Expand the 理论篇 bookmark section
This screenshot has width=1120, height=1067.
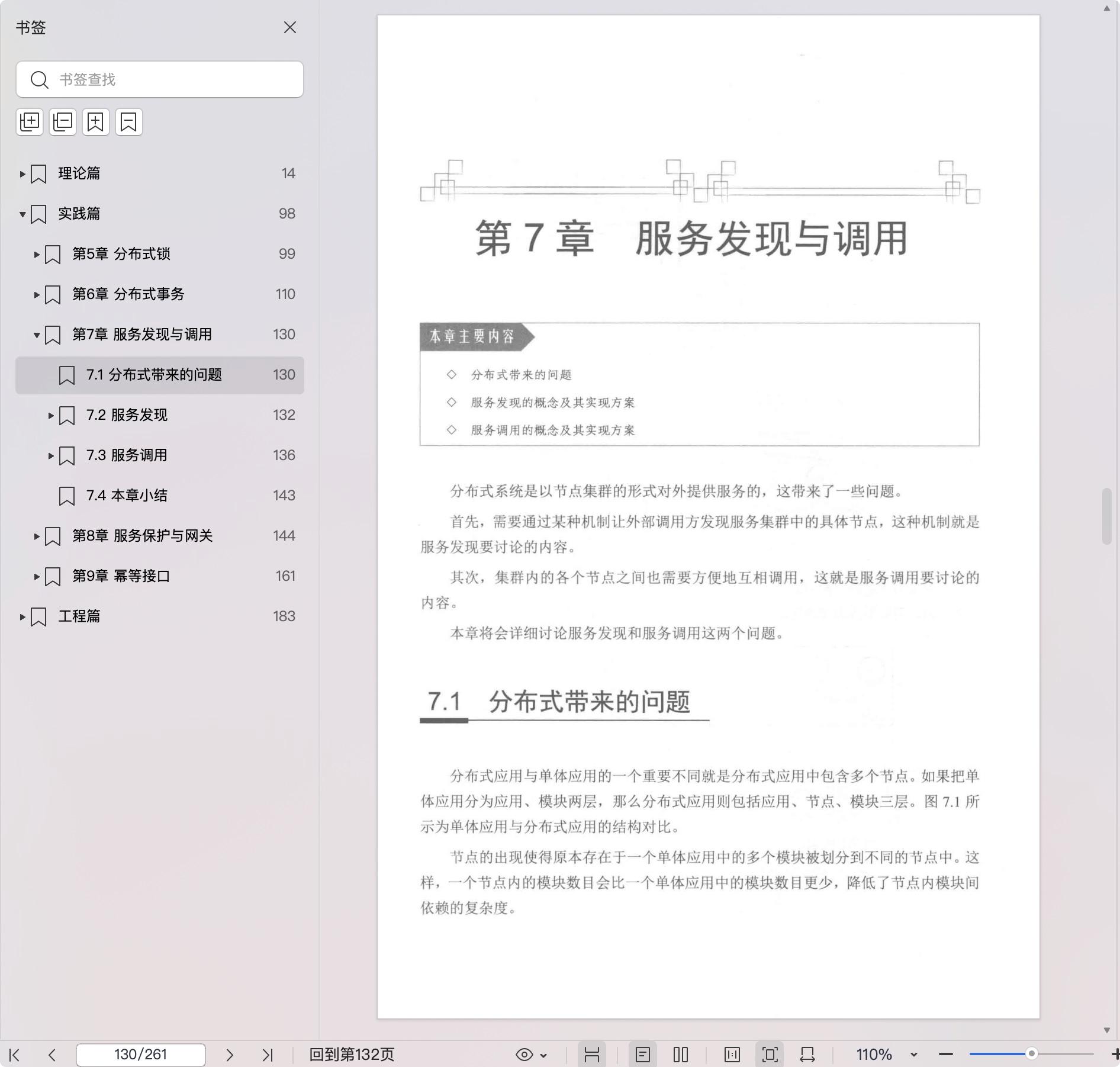(22, 173)
